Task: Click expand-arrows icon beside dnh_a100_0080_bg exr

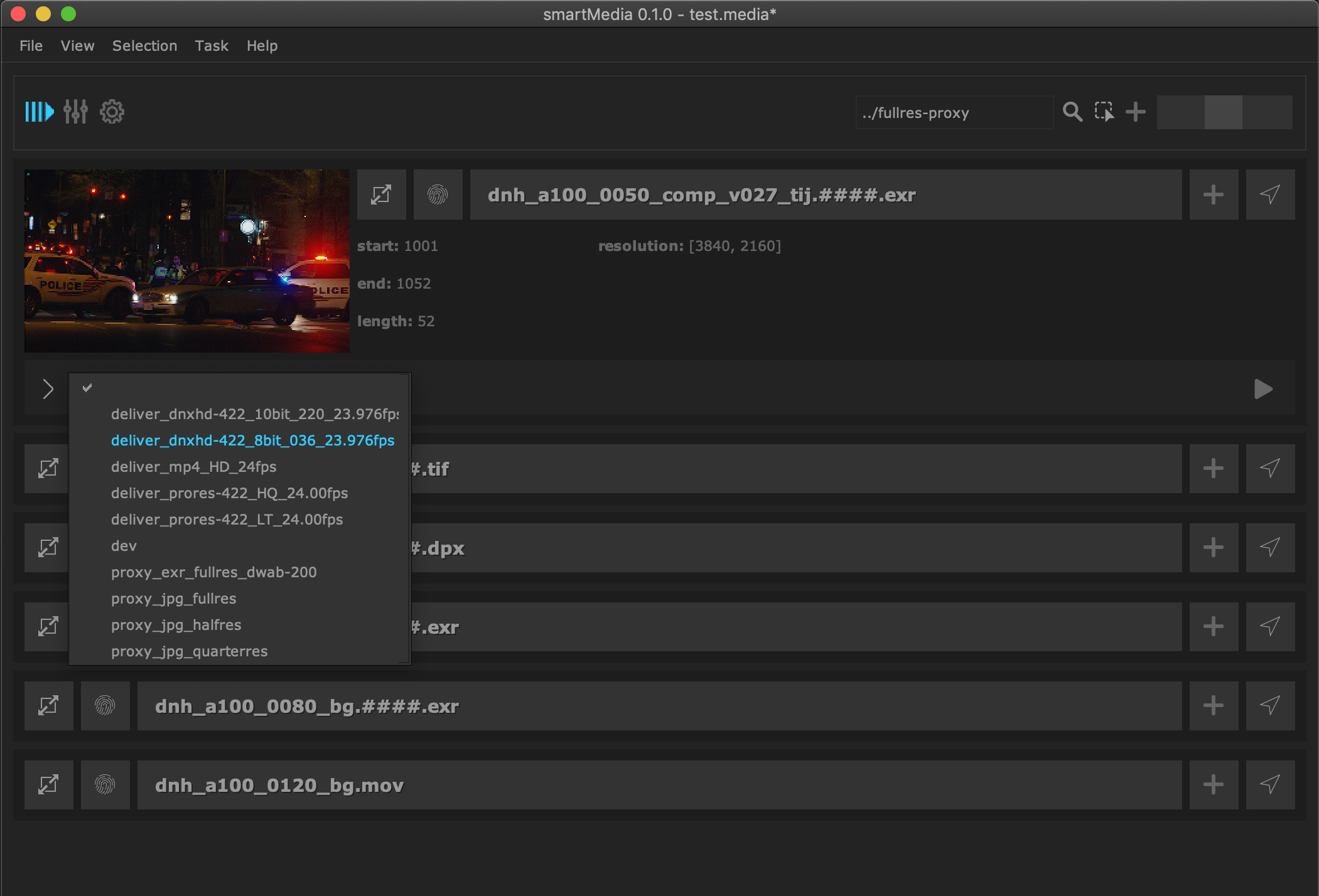Action: pyautogui.click(x=48, y=705)
